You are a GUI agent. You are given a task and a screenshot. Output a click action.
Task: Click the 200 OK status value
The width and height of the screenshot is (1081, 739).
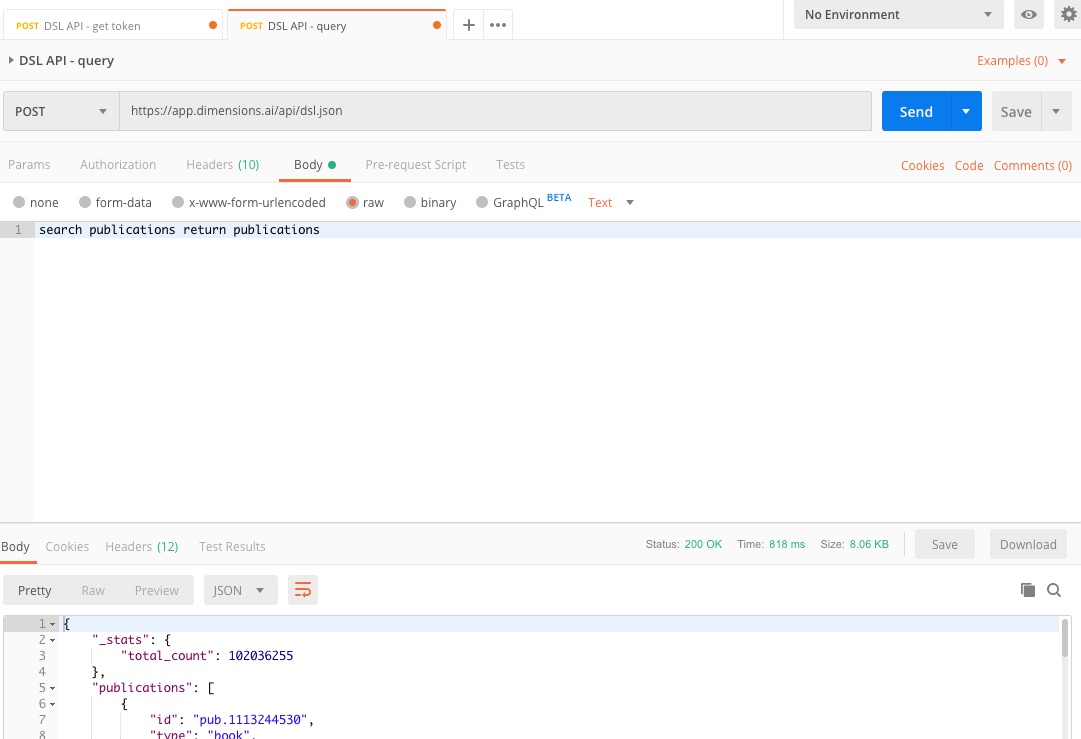[x=703, y=544]
